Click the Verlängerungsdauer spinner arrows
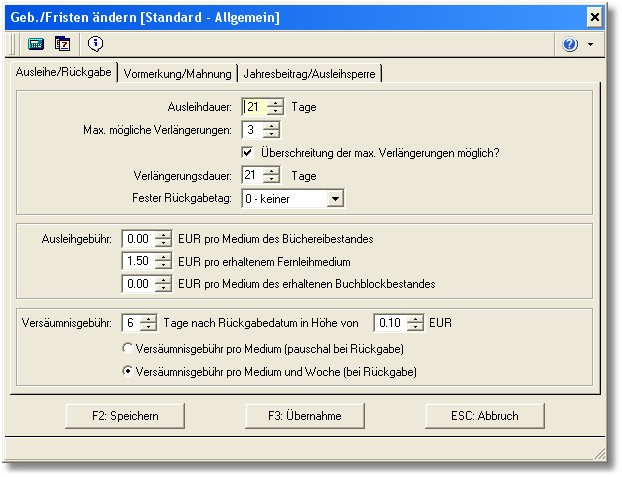 [x=276, y=176]
